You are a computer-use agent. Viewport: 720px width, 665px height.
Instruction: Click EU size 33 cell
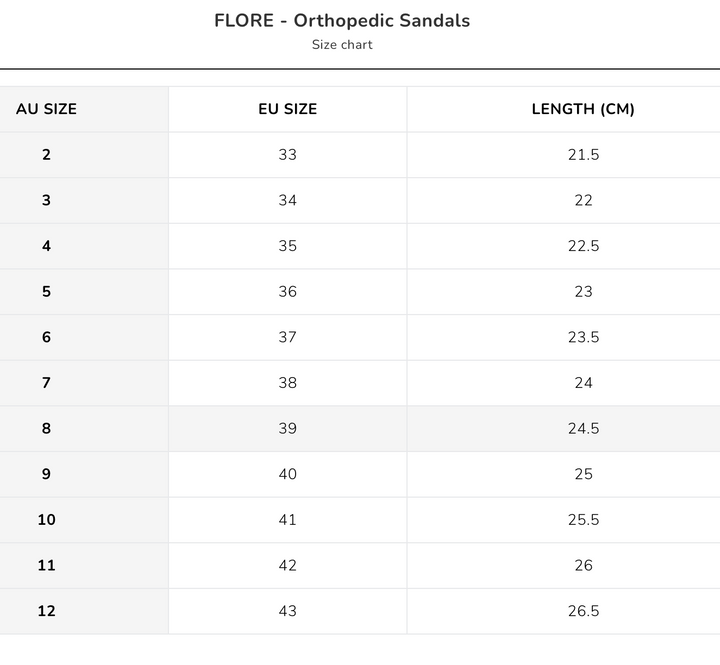pyautogui.click(x=287, y=155)
